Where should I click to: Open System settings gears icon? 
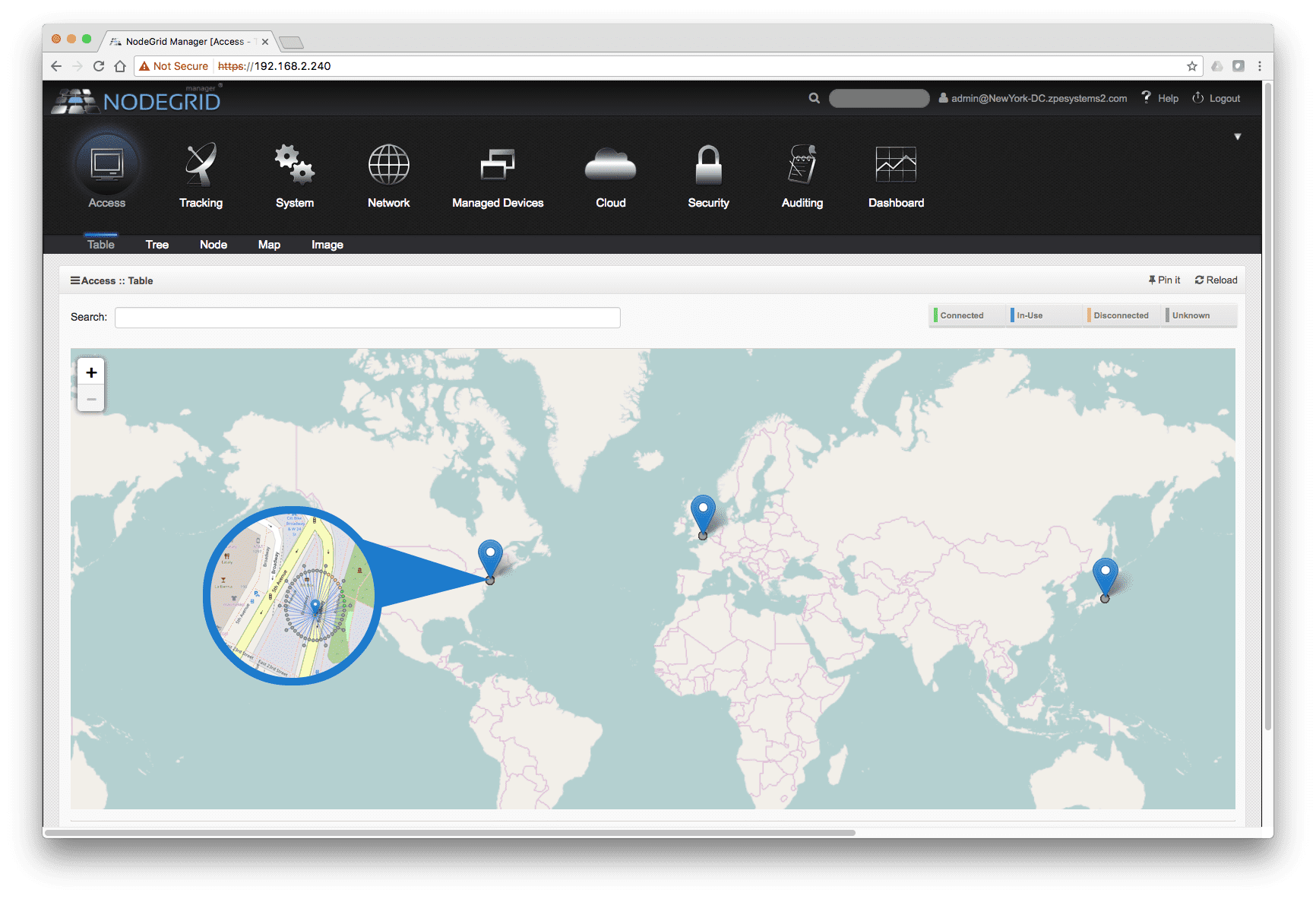pos(294,166)
